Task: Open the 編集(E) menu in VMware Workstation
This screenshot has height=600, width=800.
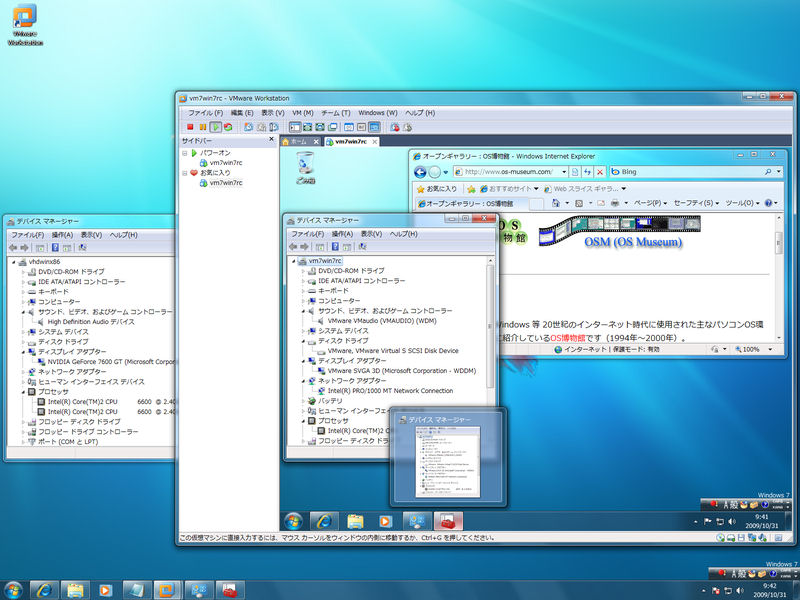Action: coord(242,113)
